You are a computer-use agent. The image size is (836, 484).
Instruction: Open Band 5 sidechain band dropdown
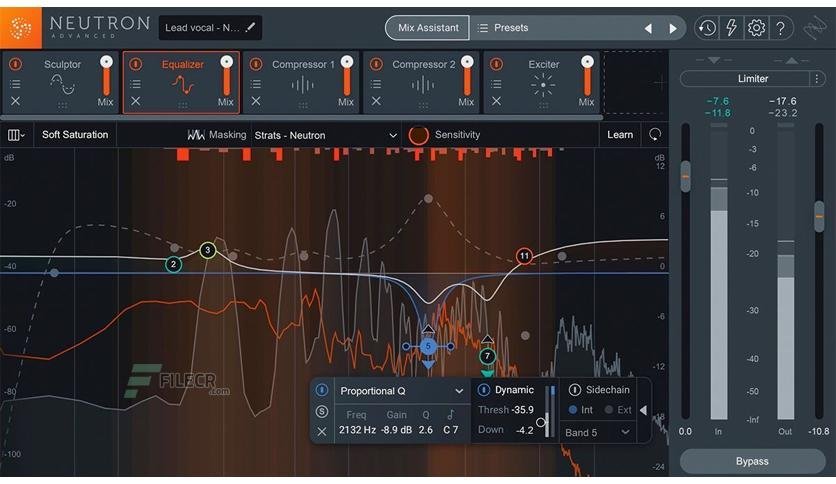[x=597, y=433]
